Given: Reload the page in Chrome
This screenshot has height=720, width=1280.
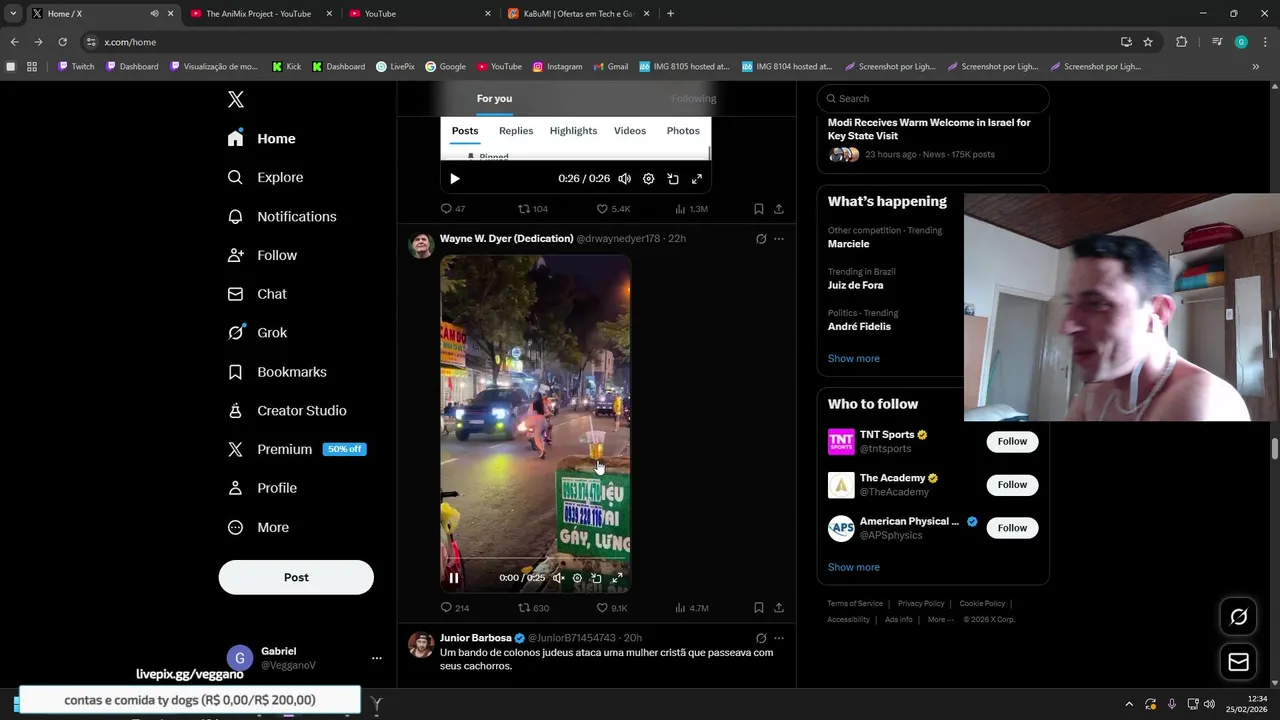Looking at the screenshot, I should [x=62, y=42].
